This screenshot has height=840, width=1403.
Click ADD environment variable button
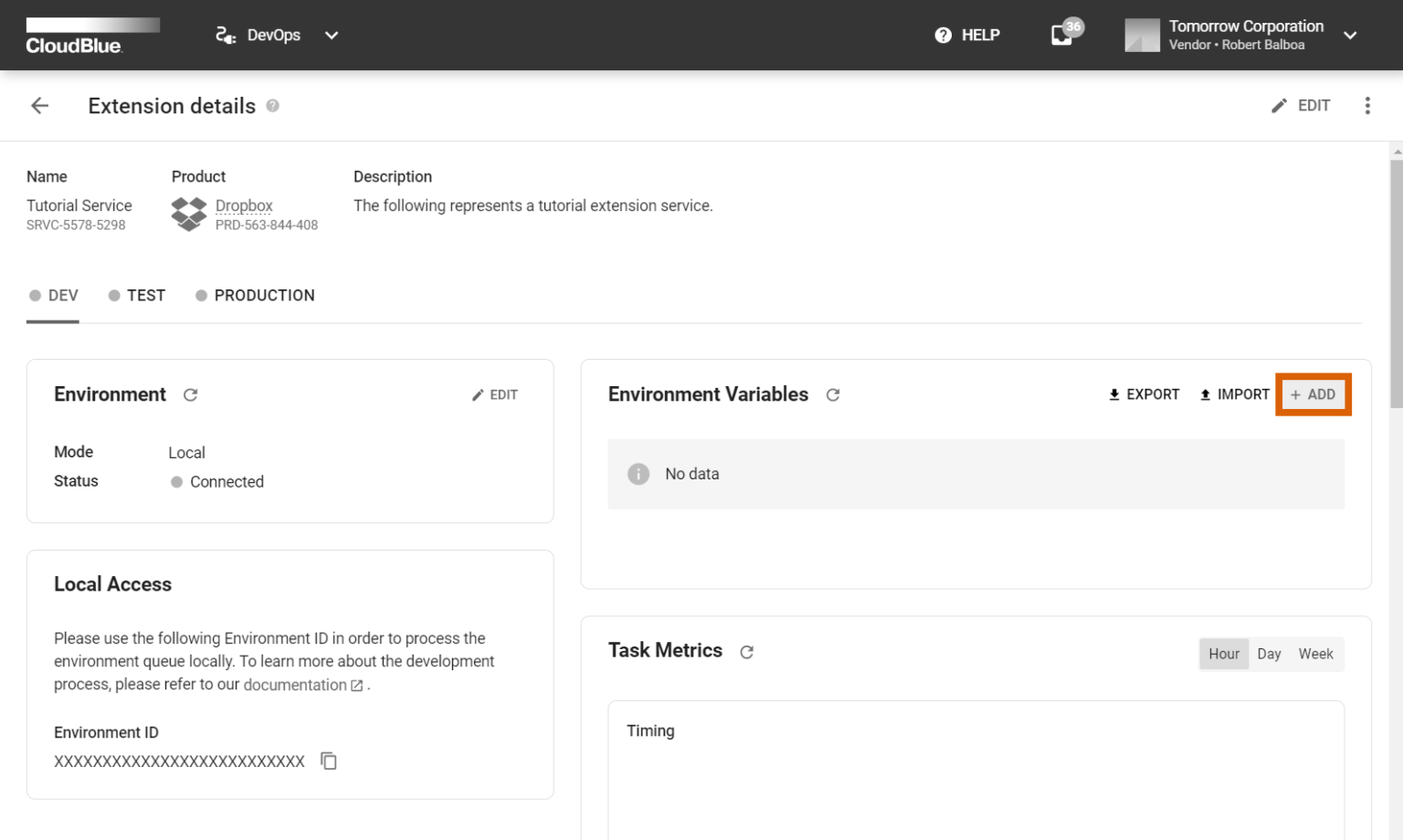tap(1313, 394)
